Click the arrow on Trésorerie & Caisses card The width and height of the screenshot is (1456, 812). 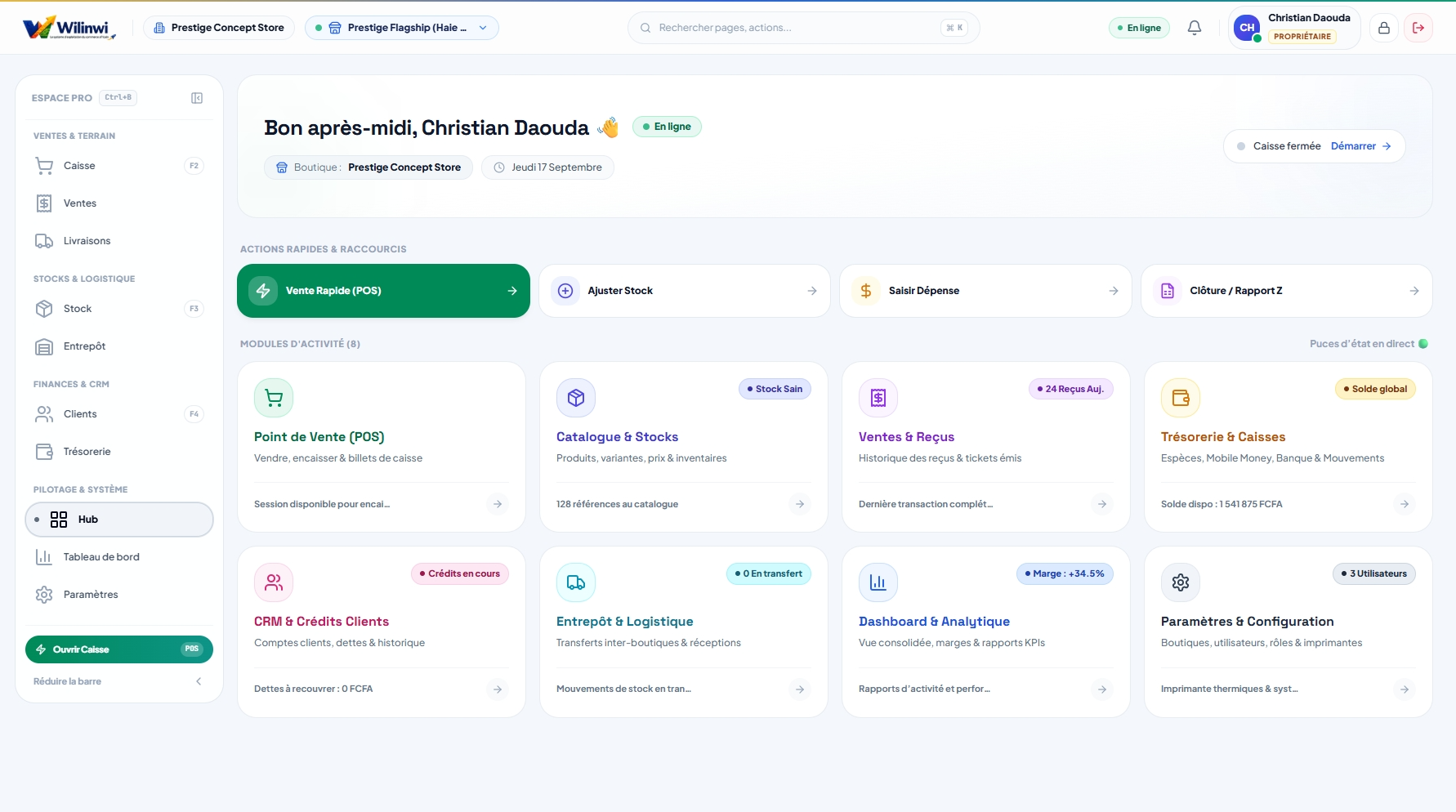(1405, 504)
